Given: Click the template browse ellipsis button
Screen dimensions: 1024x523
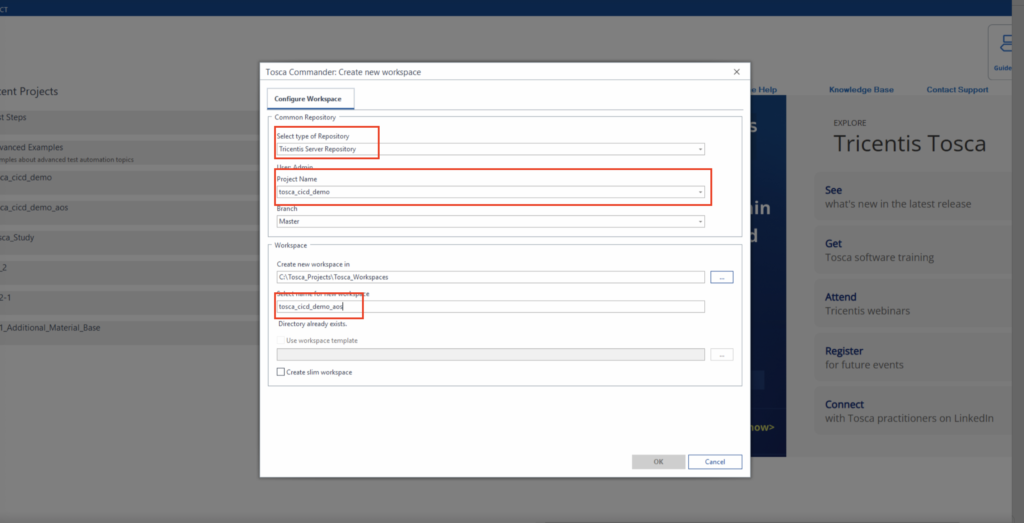Looking at the screenshot, I should (x=722, y=355).
